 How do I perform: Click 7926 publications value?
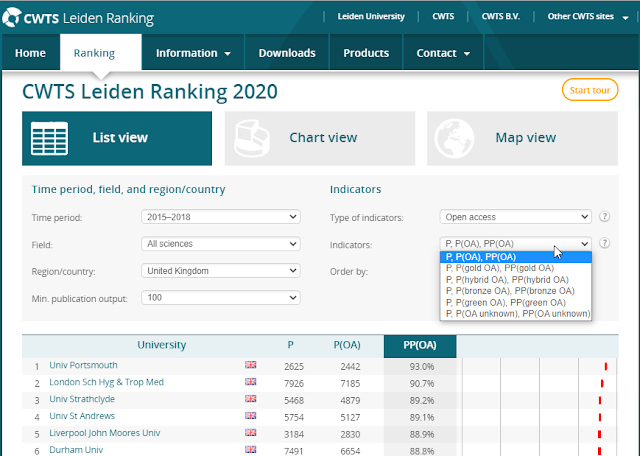pyautogui.click(x=294, y=384)
